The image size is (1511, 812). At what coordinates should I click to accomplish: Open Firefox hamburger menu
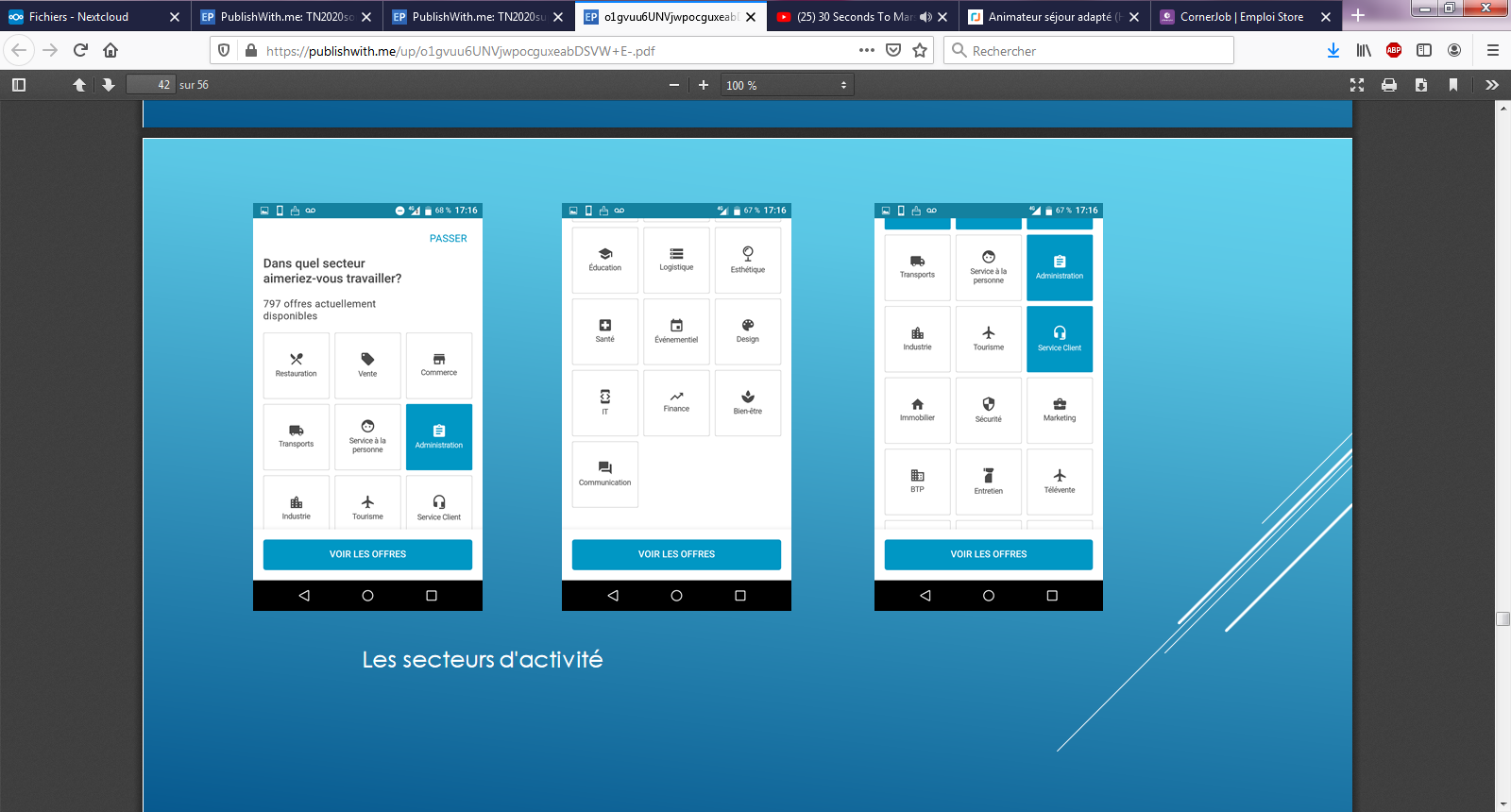(x=1492, y=51)
